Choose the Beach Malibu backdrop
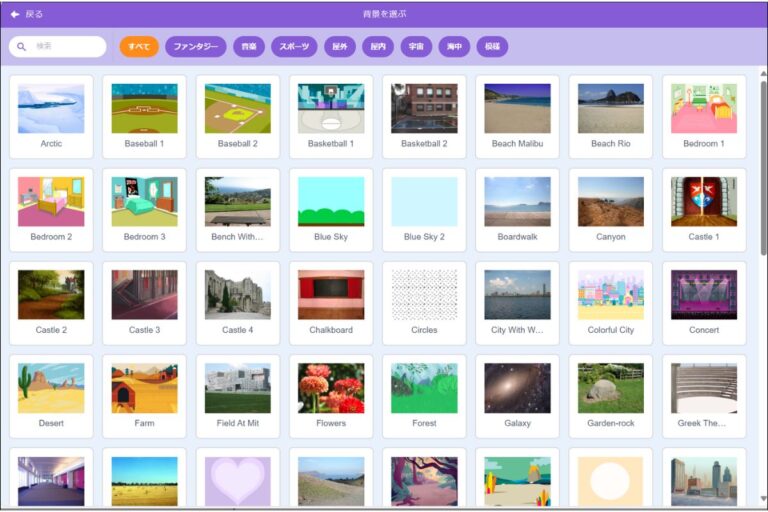768x512 pixels. 517,116
